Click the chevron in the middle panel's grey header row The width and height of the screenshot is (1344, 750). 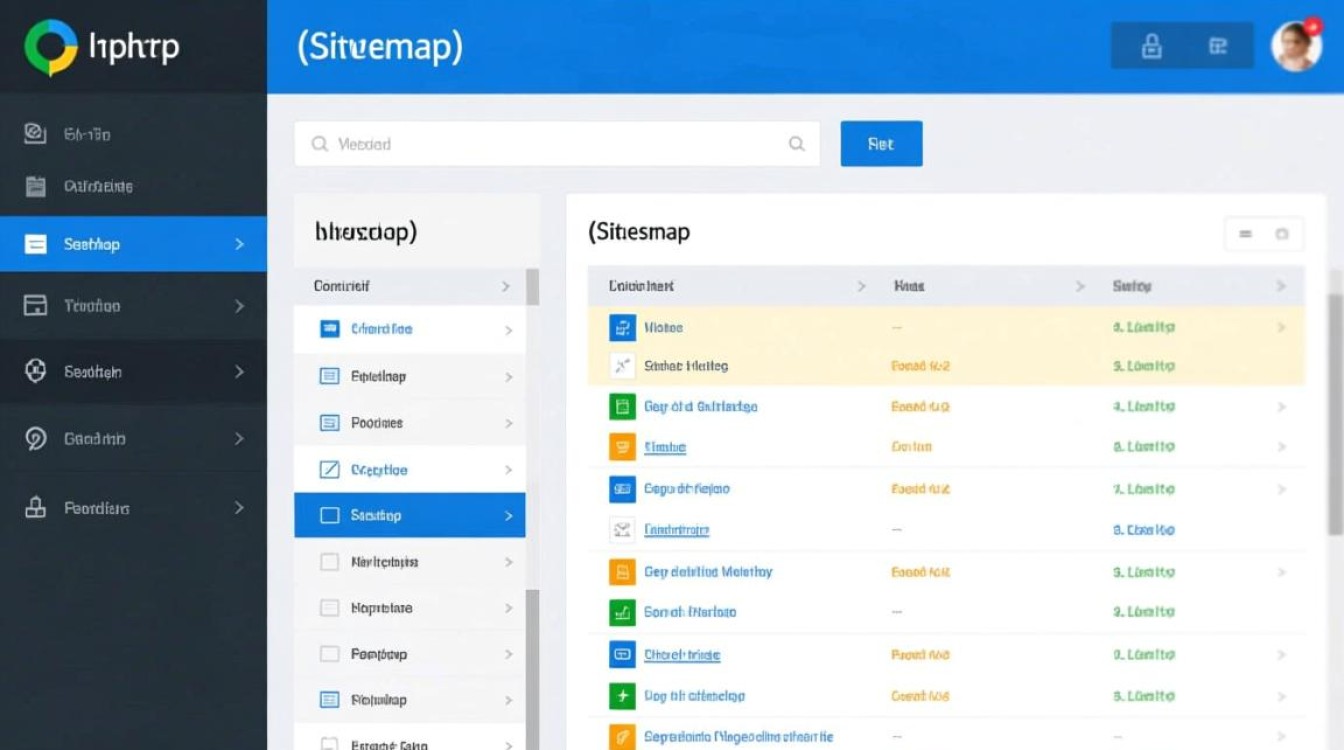[x=506, y=287]
